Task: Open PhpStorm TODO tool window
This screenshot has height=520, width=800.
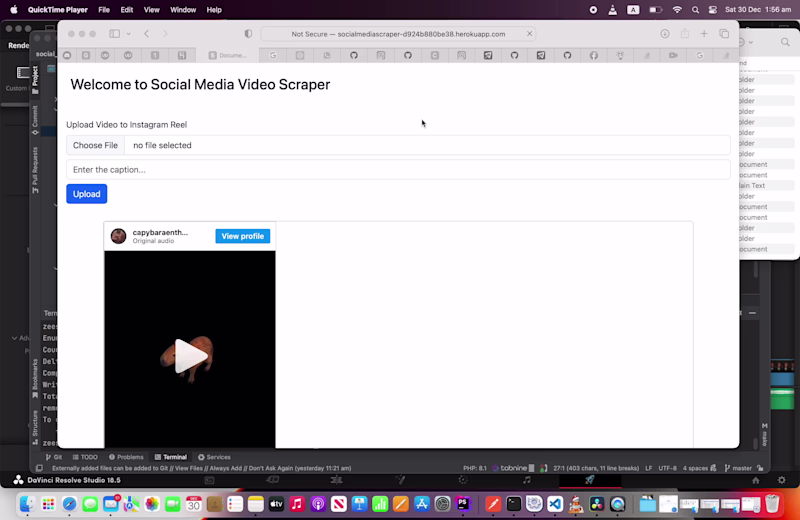Action: tap(85, 457)
